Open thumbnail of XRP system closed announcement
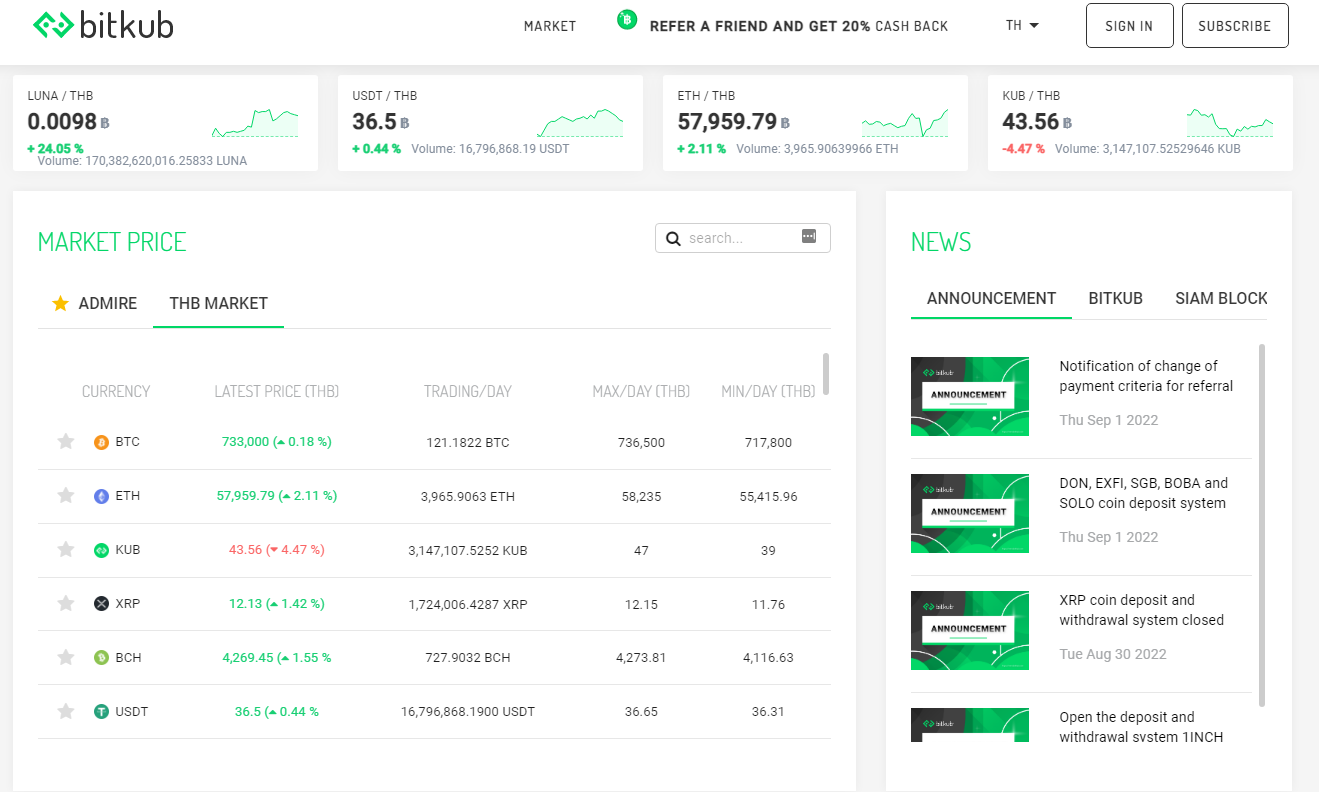This screenshot has width=1319, height=792. pos(970,630)
